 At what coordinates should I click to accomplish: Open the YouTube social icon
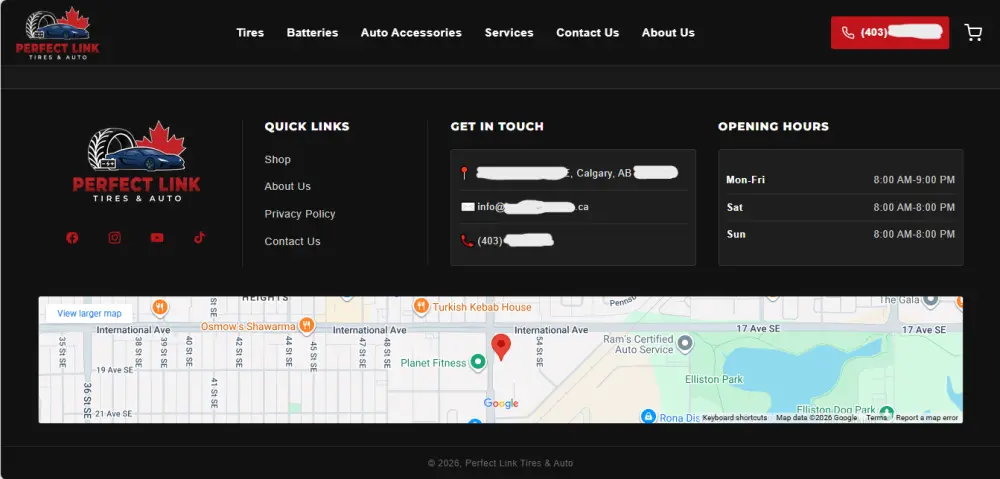pyautogui.click(x=157, y=238)
